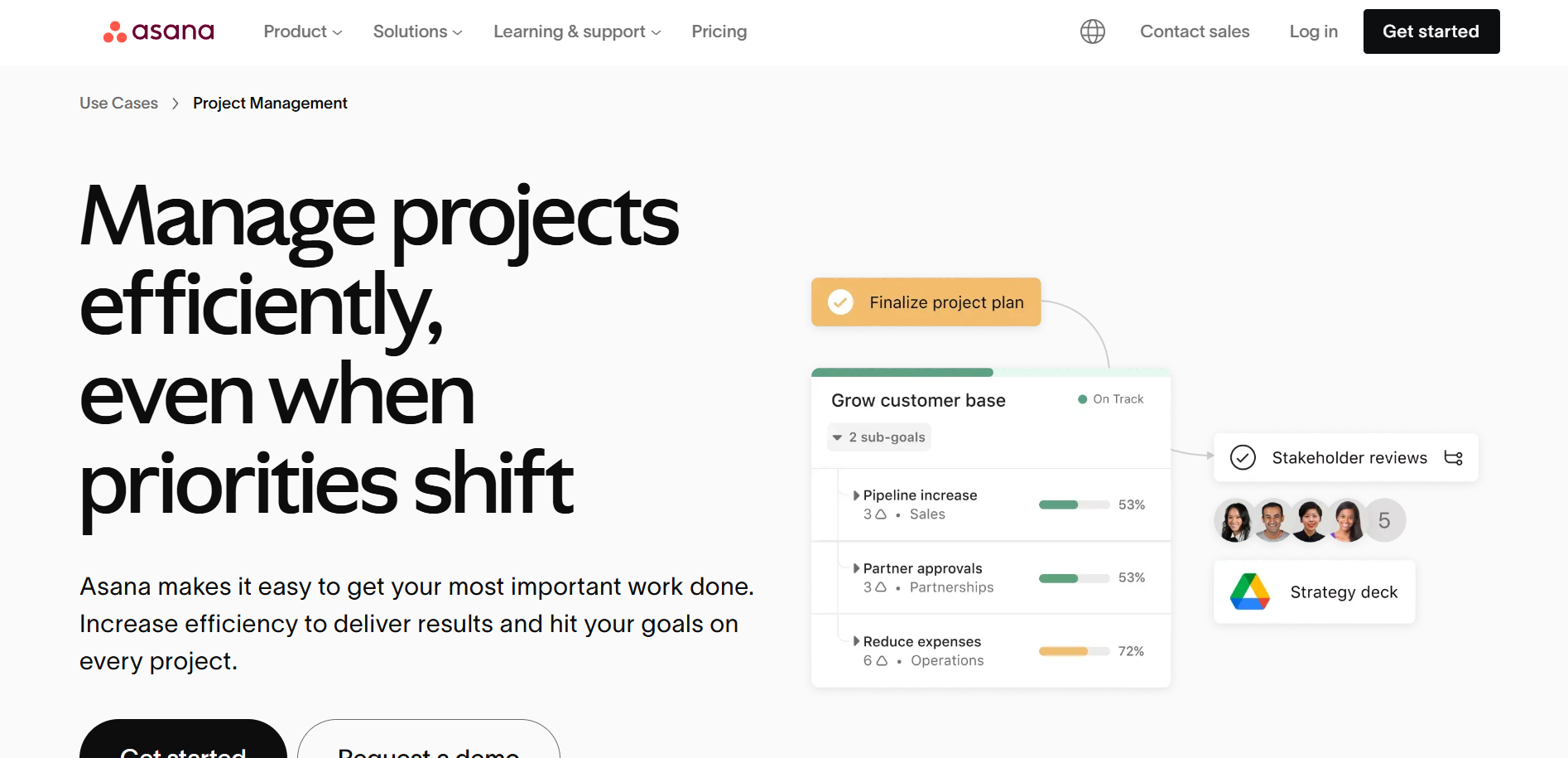Click the subtask icon beside Stakeholder reviews
Viewport: 1568px width, 758px height.
(1453, 457)
